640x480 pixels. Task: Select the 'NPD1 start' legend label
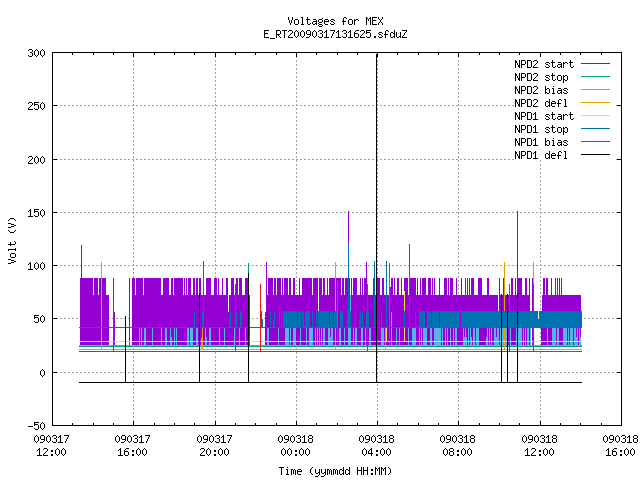544,116
